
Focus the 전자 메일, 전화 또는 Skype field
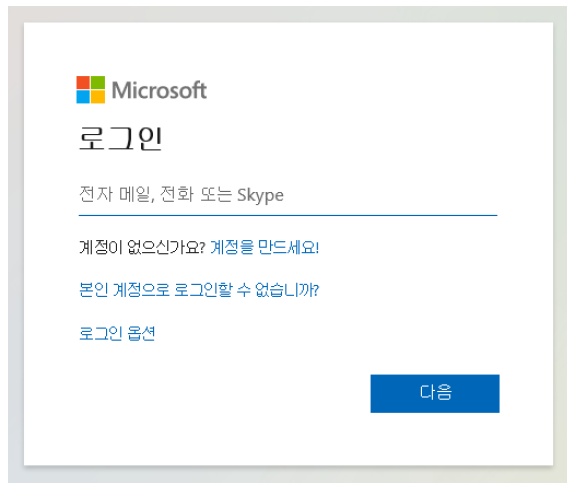[x=288, y=195]
